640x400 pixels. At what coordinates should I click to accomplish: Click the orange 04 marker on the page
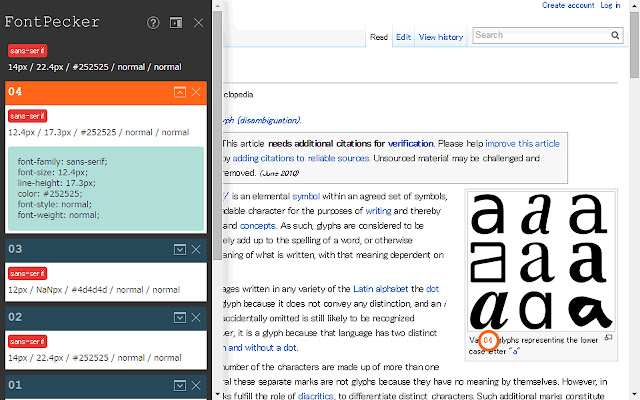(488, 340)
